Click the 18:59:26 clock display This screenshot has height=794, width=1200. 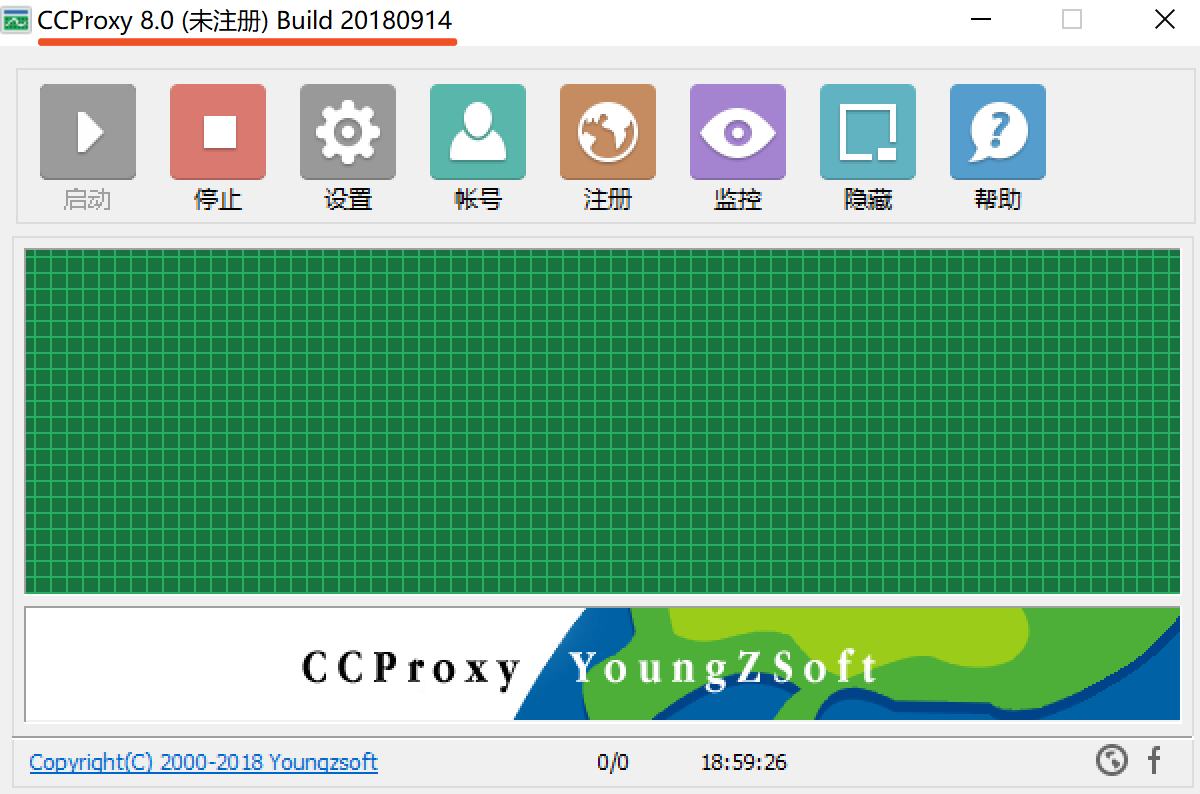click(743, 763)
